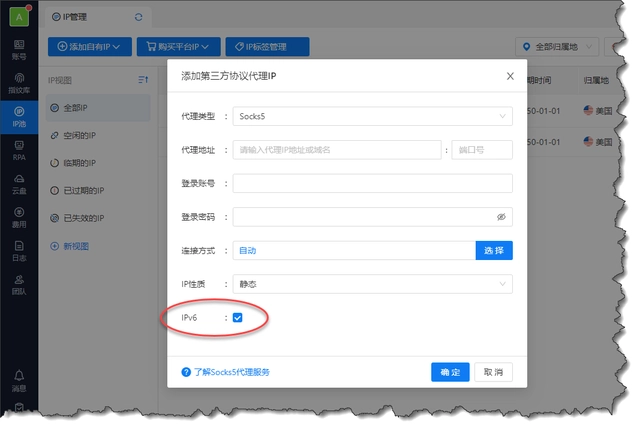This screenshot has height=432, width=640.
Task: Add a 新视图 view
Action: click(x=69, y=246)
